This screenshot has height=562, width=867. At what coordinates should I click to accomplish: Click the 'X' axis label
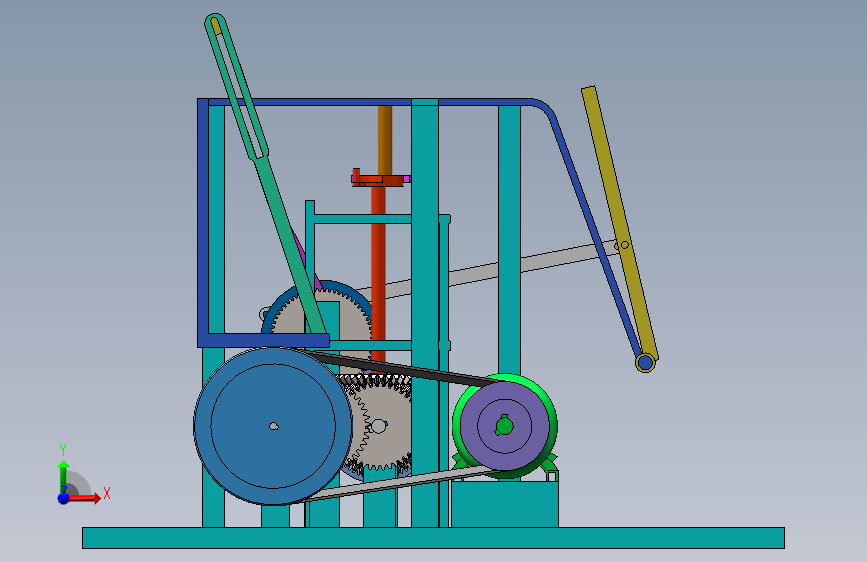(107, 493)
